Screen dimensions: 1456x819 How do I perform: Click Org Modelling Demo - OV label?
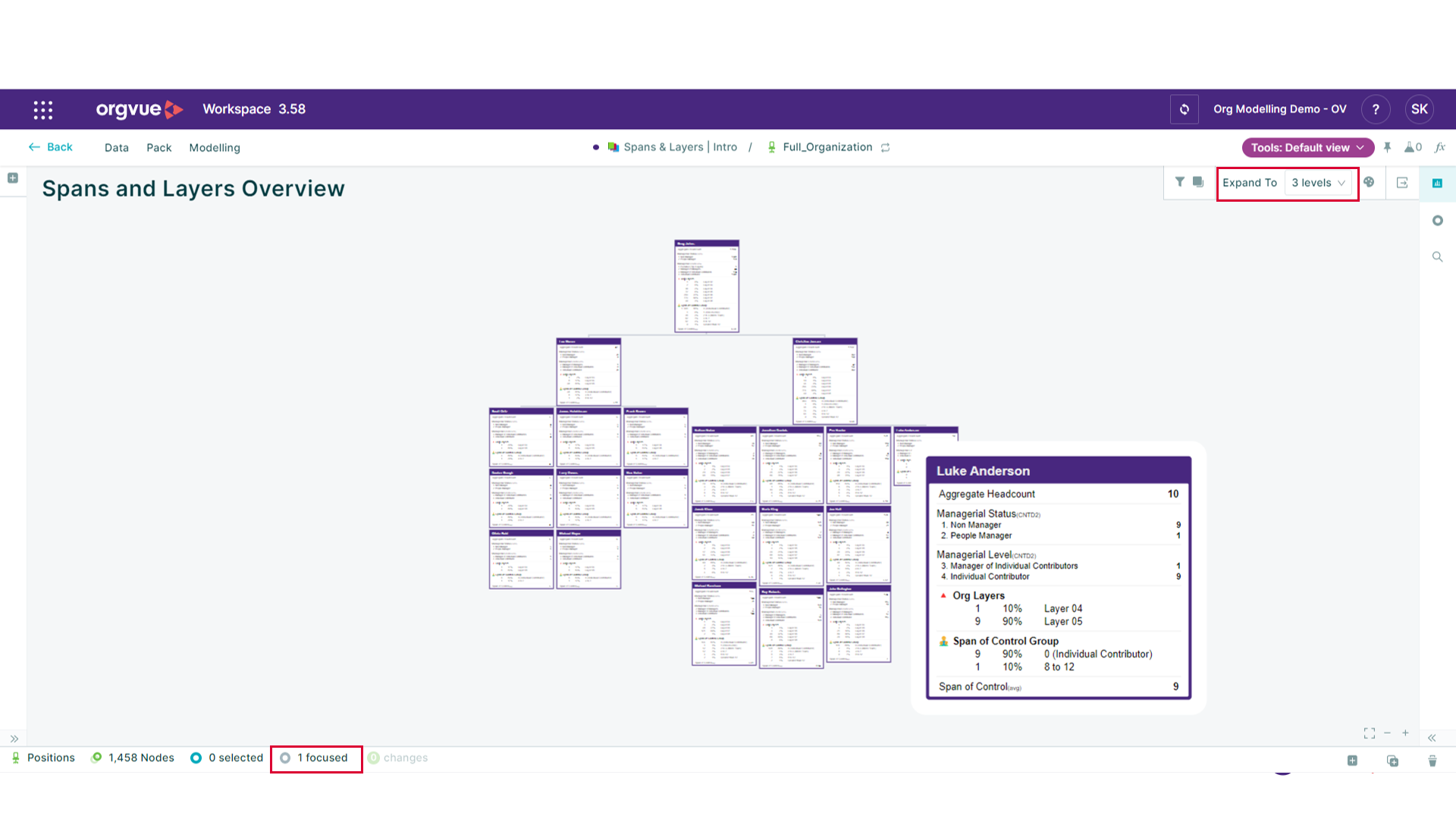pos(1279,109)
